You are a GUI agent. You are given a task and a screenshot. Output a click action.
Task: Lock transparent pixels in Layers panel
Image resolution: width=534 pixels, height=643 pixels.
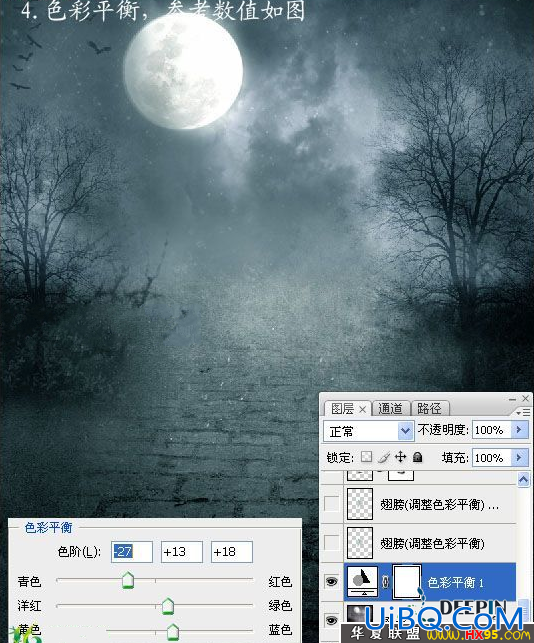click(366, 457)
